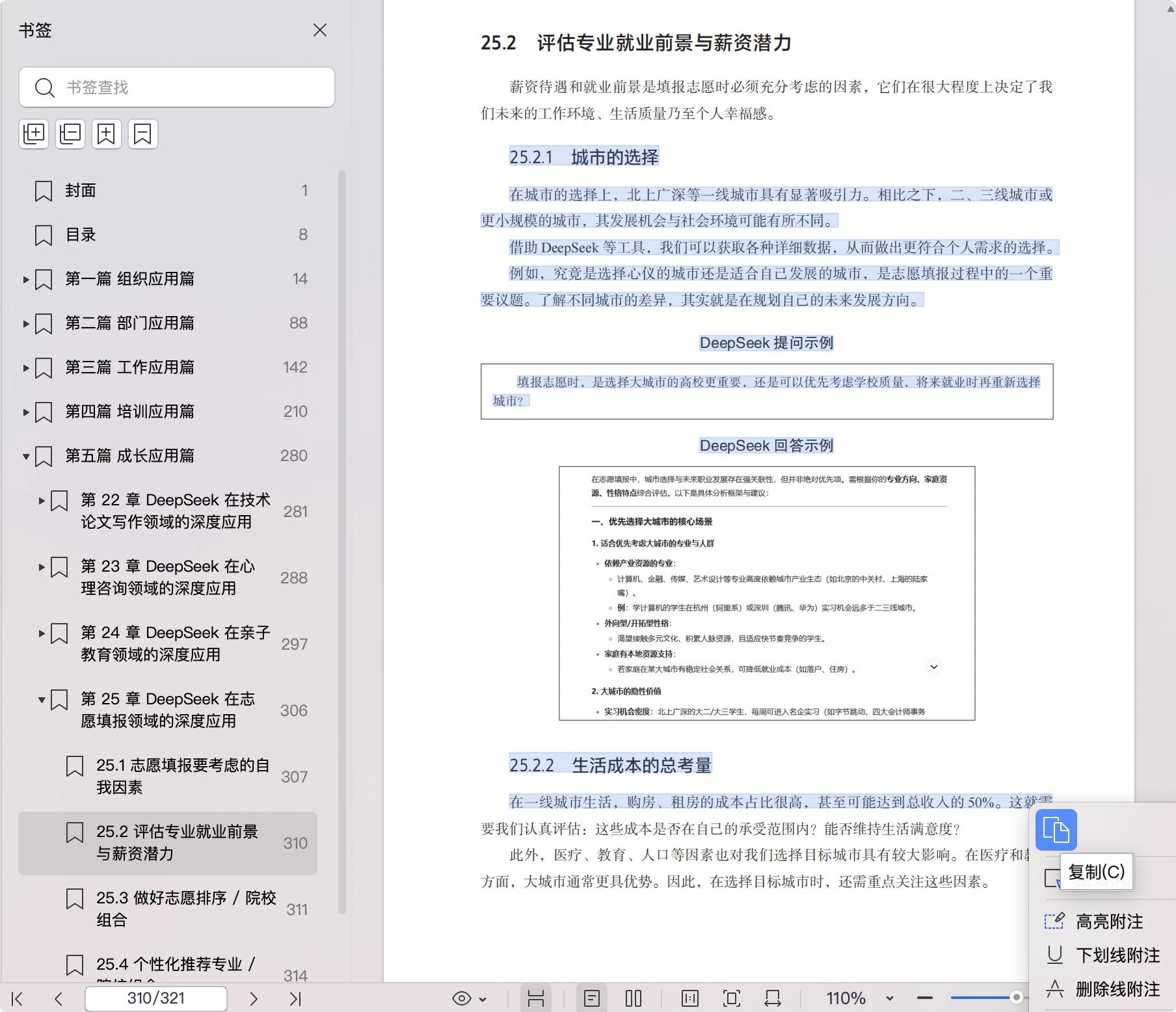
Task: Select 第五篇 成长应用篇 bookmark title
Action: pyautogui.click(x=129, y=456)
